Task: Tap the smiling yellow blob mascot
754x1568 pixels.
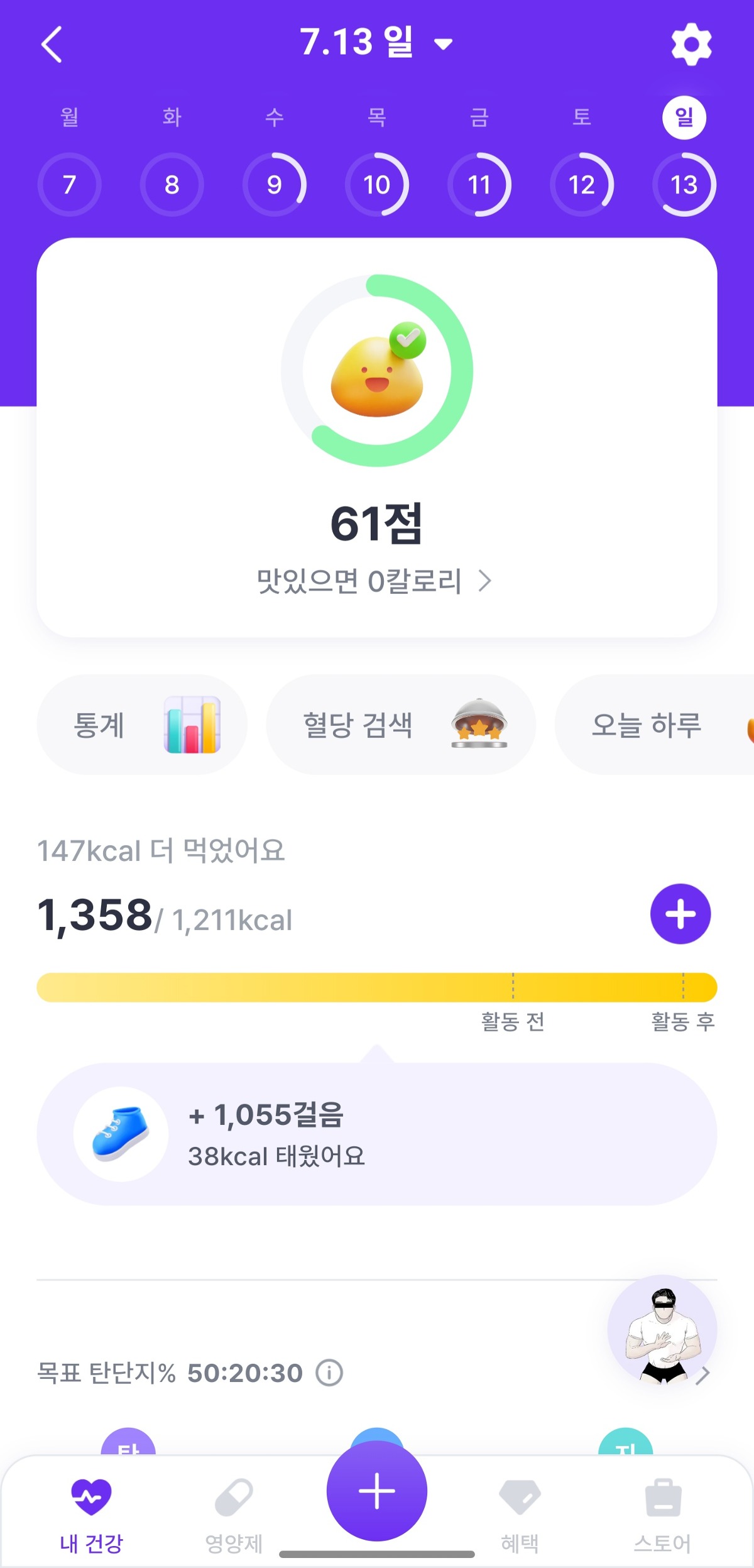Action: click(x=377, y=375)
